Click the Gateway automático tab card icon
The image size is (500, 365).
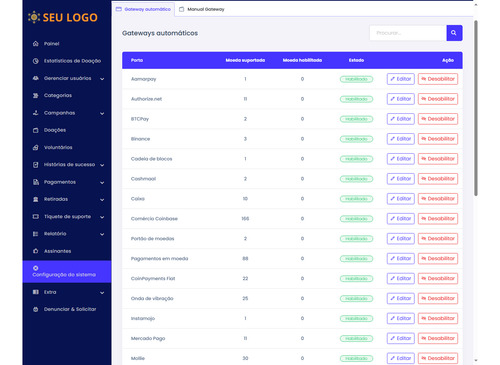[x=119, y=9]
